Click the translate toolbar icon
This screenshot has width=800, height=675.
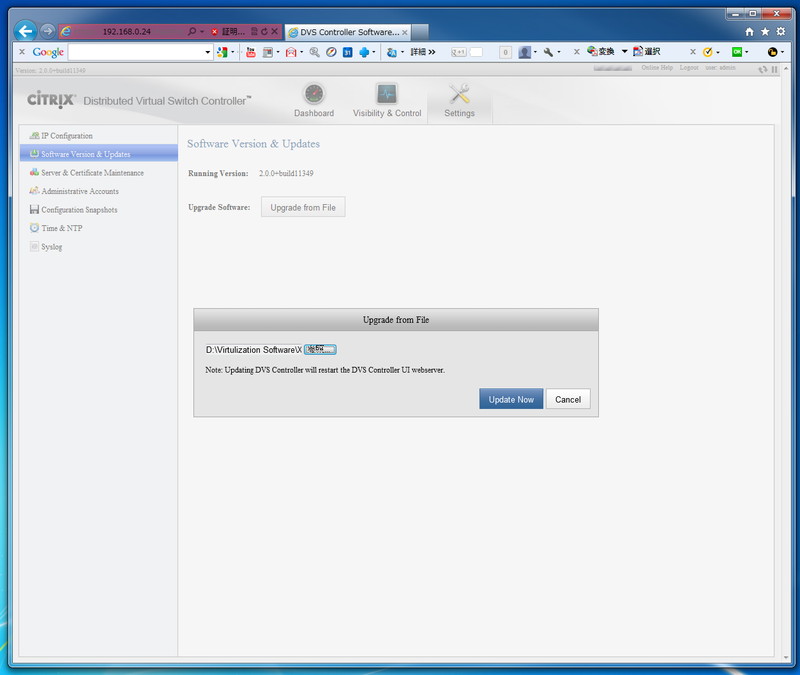coord(391,52)
